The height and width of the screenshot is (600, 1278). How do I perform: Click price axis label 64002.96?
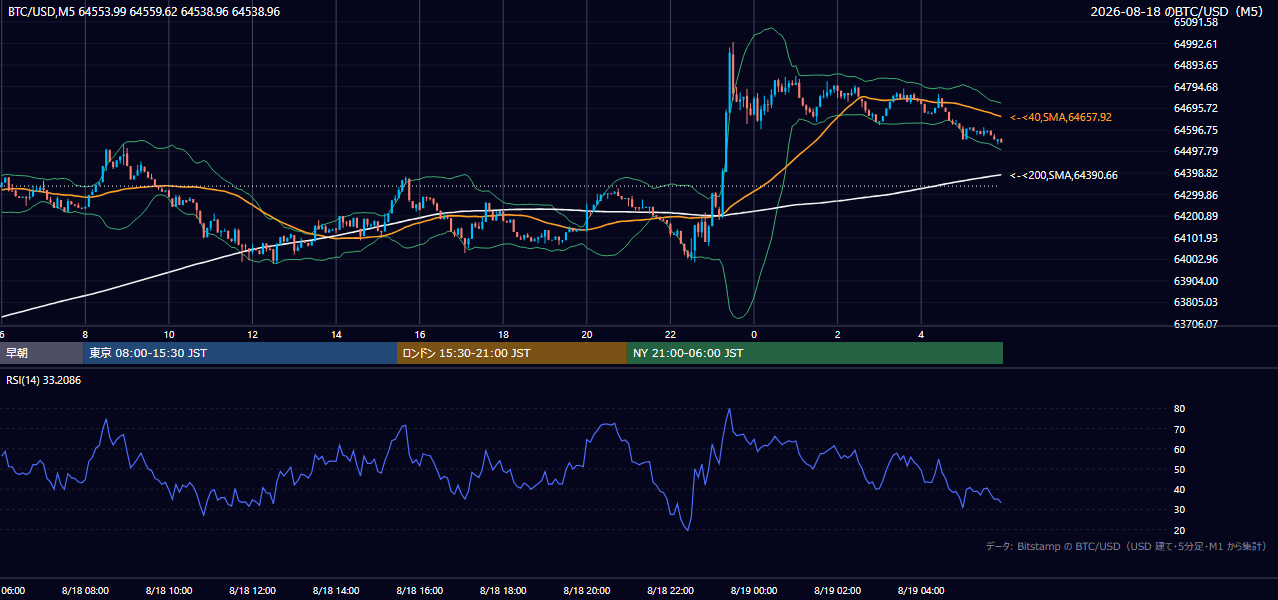1195,259
